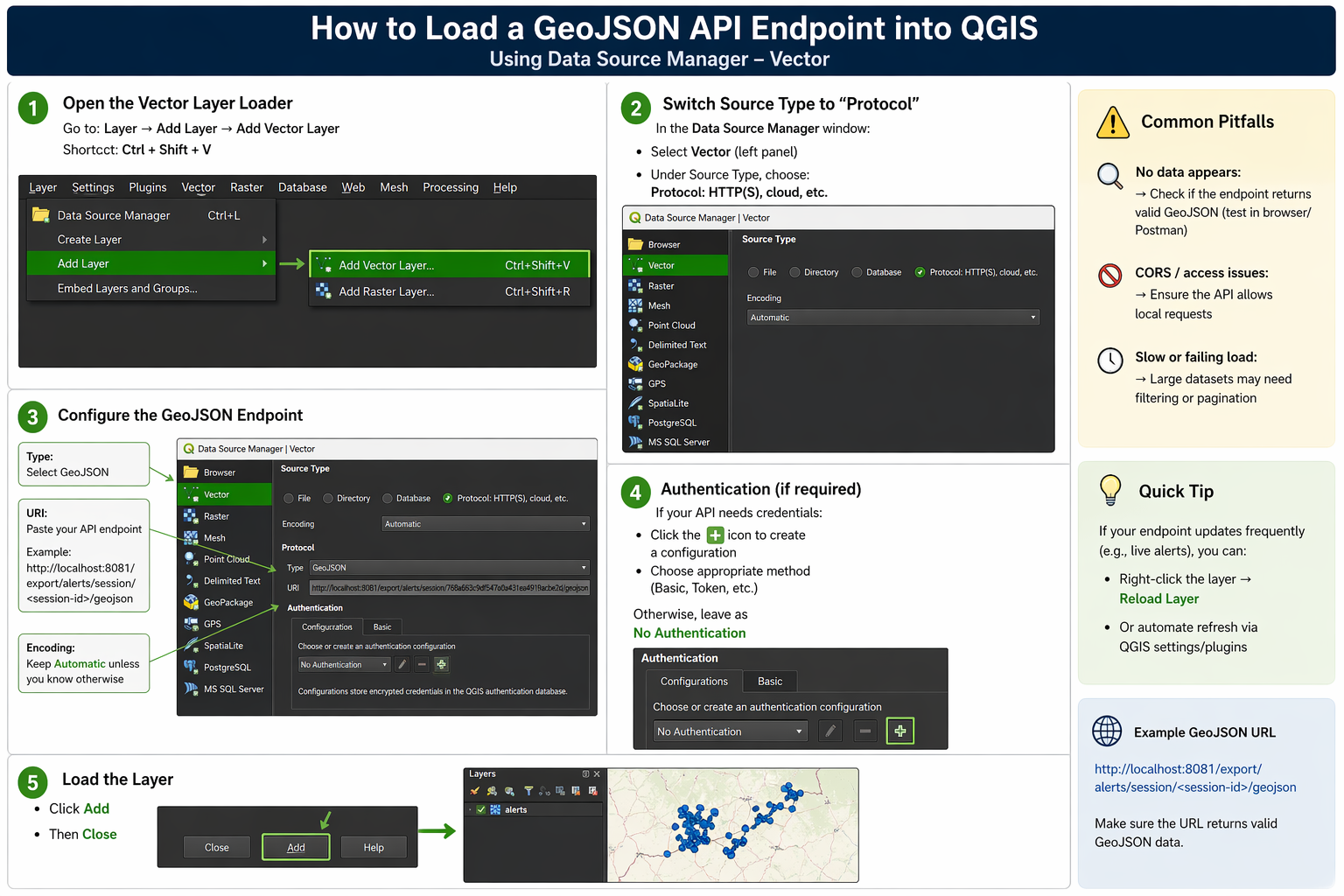The width and height of the screenshot is (1344, 896).
Task: Select Protocol HTTP(S) radio in step 3 dialog
Action: coord(448,498)
